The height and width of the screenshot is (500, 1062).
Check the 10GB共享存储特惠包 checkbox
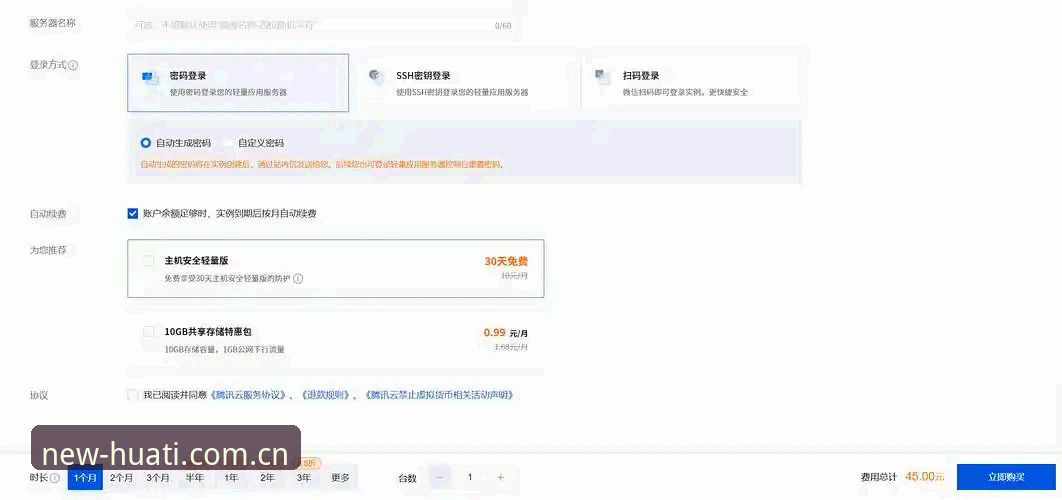148,332
